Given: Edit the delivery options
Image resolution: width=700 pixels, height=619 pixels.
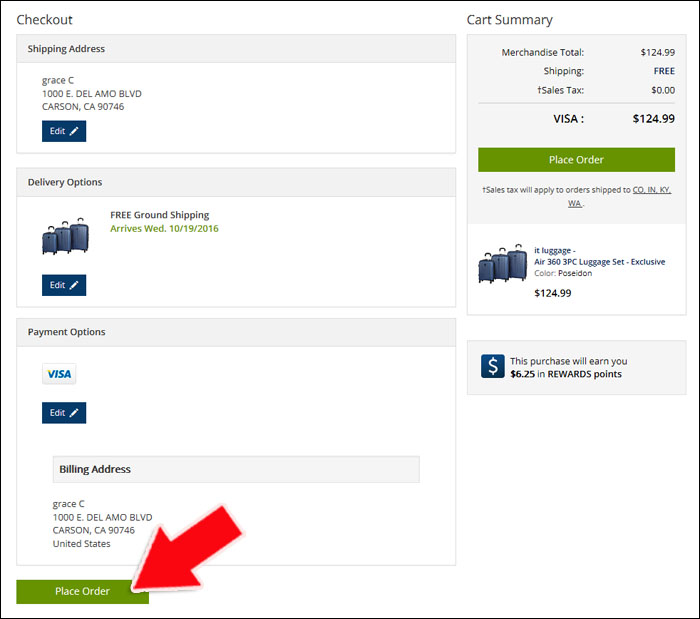Looking at the screenshot, I should [x=64, y=285].
